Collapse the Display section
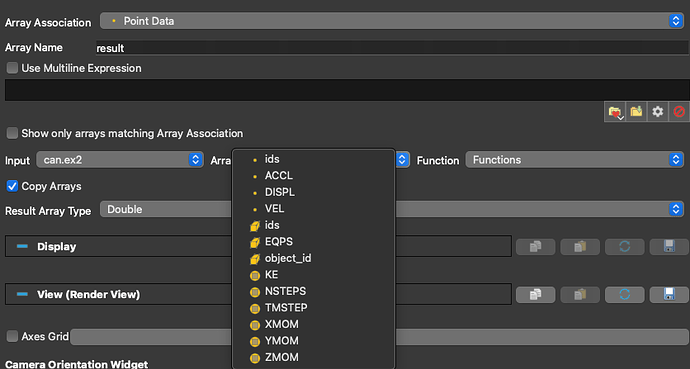The height and width of the screenshot is (369, 690). [x=22, y=246]
